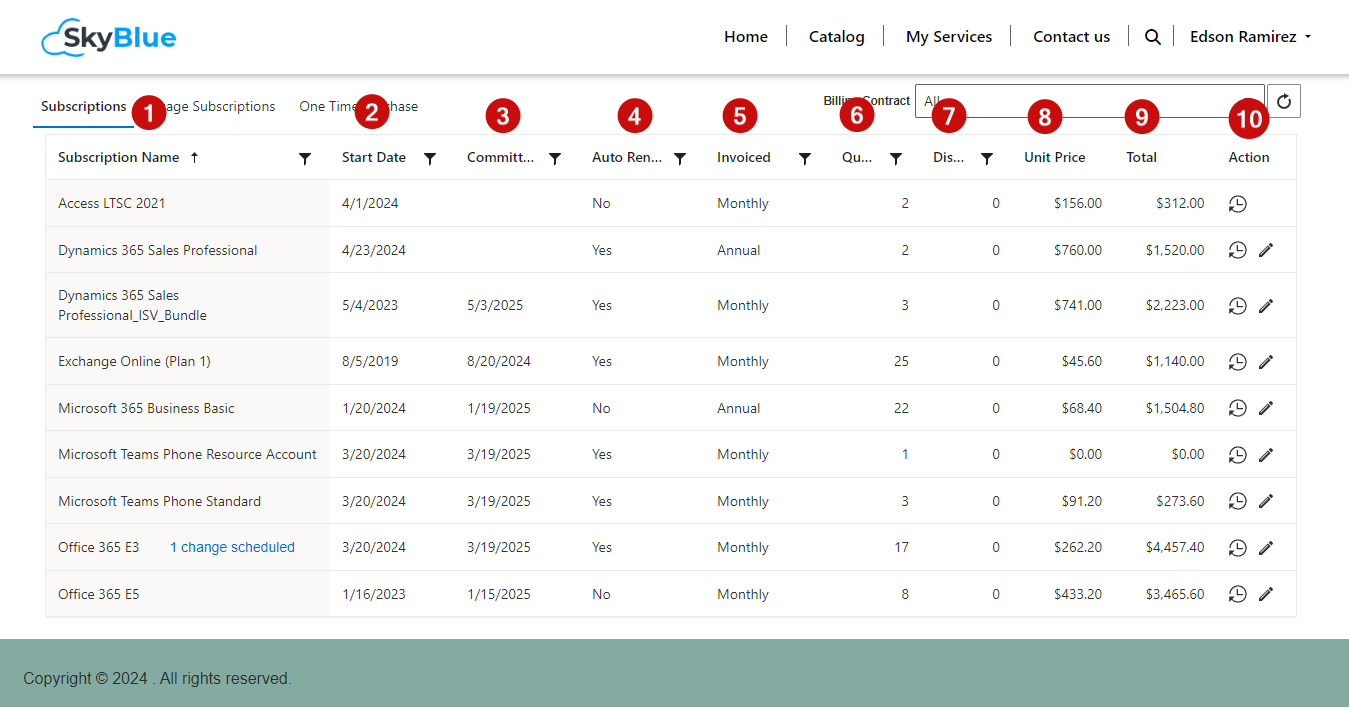Click the SkyBlue logo

coord(108,38)
